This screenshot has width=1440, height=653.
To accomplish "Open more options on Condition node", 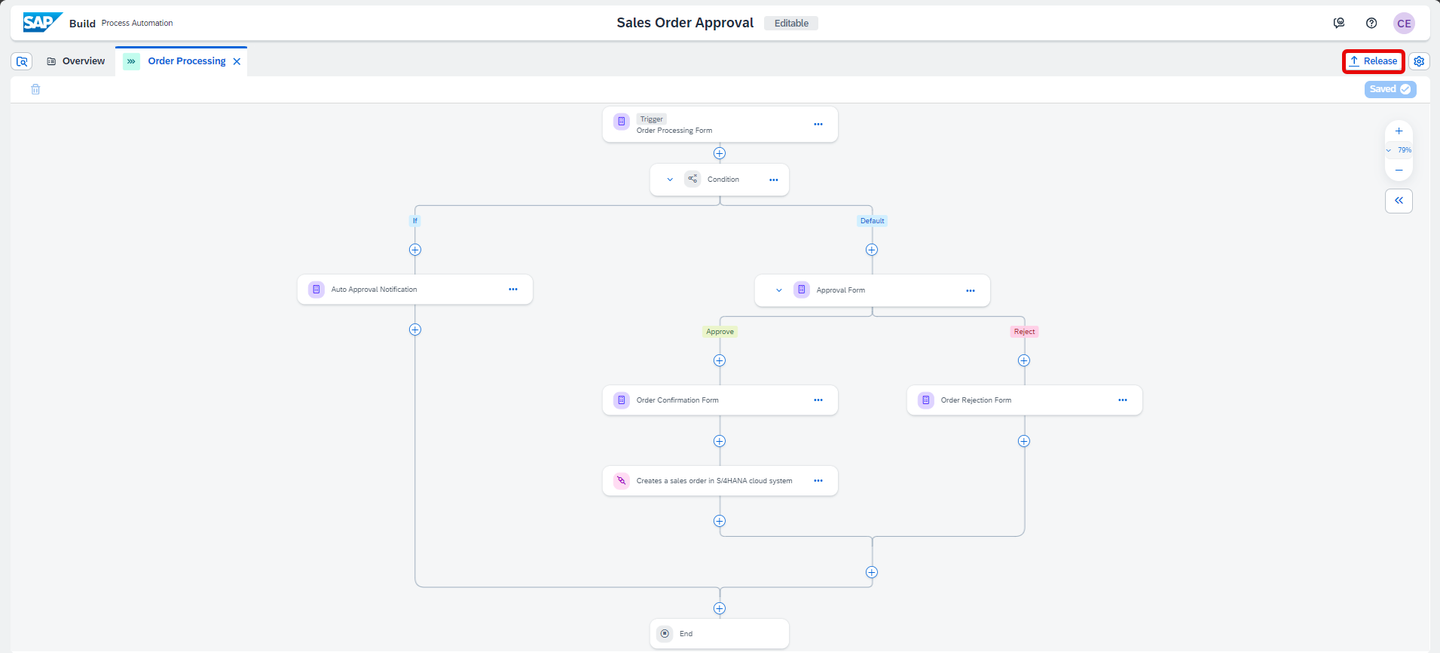I will coord(774,180).
